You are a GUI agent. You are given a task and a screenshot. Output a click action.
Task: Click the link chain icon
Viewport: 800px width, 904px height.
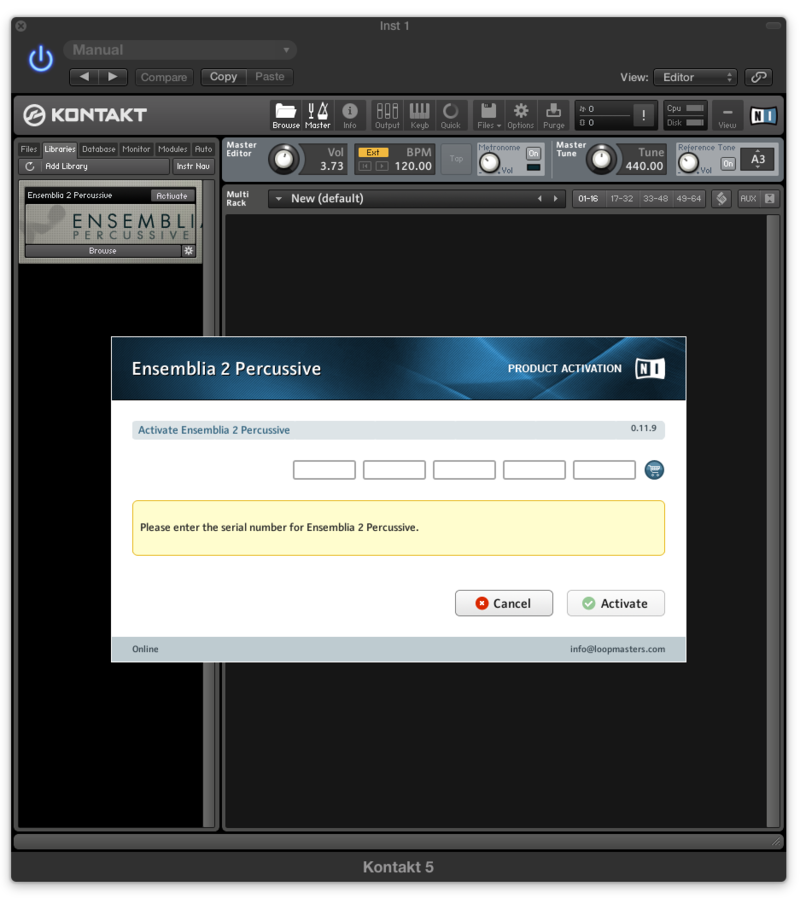759,77
